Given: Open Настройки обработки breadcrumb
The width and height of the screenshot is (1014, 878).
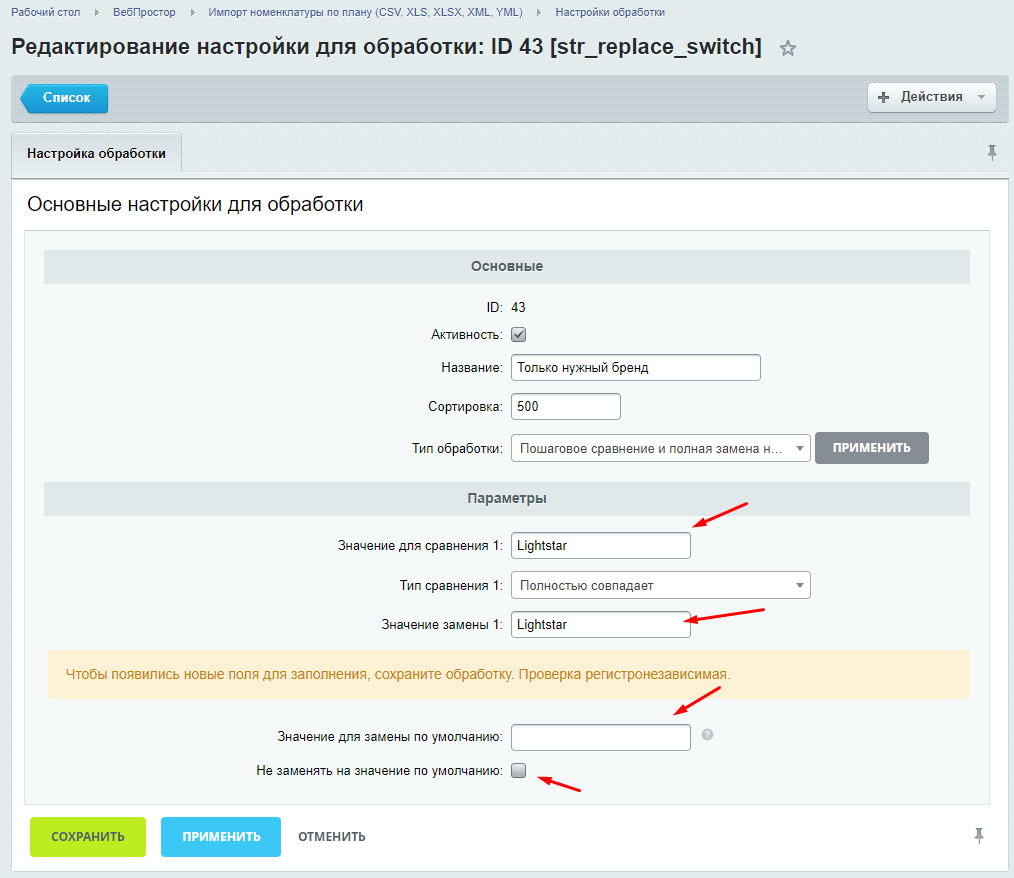Looking at the screenshot, I should coord(610,12).
